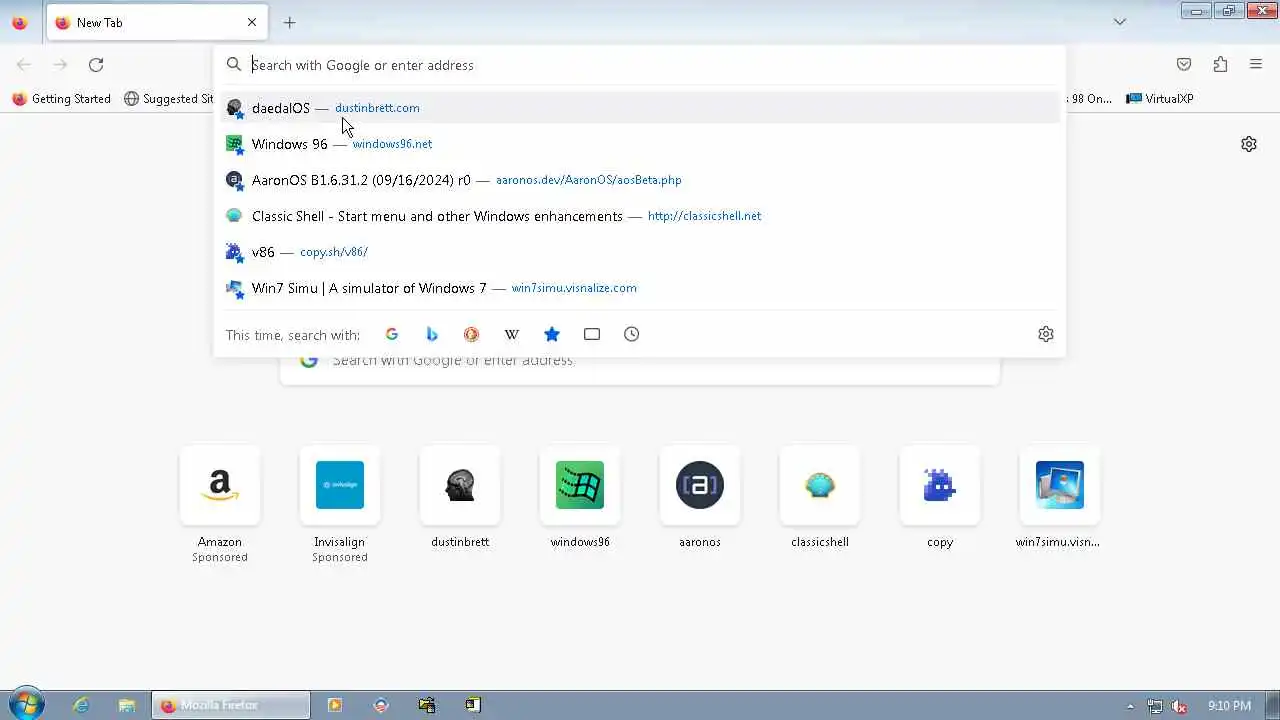This screenshot has width=1280, height=720.
Task: Close the New Tab tab
Action: tap(252, 22)
